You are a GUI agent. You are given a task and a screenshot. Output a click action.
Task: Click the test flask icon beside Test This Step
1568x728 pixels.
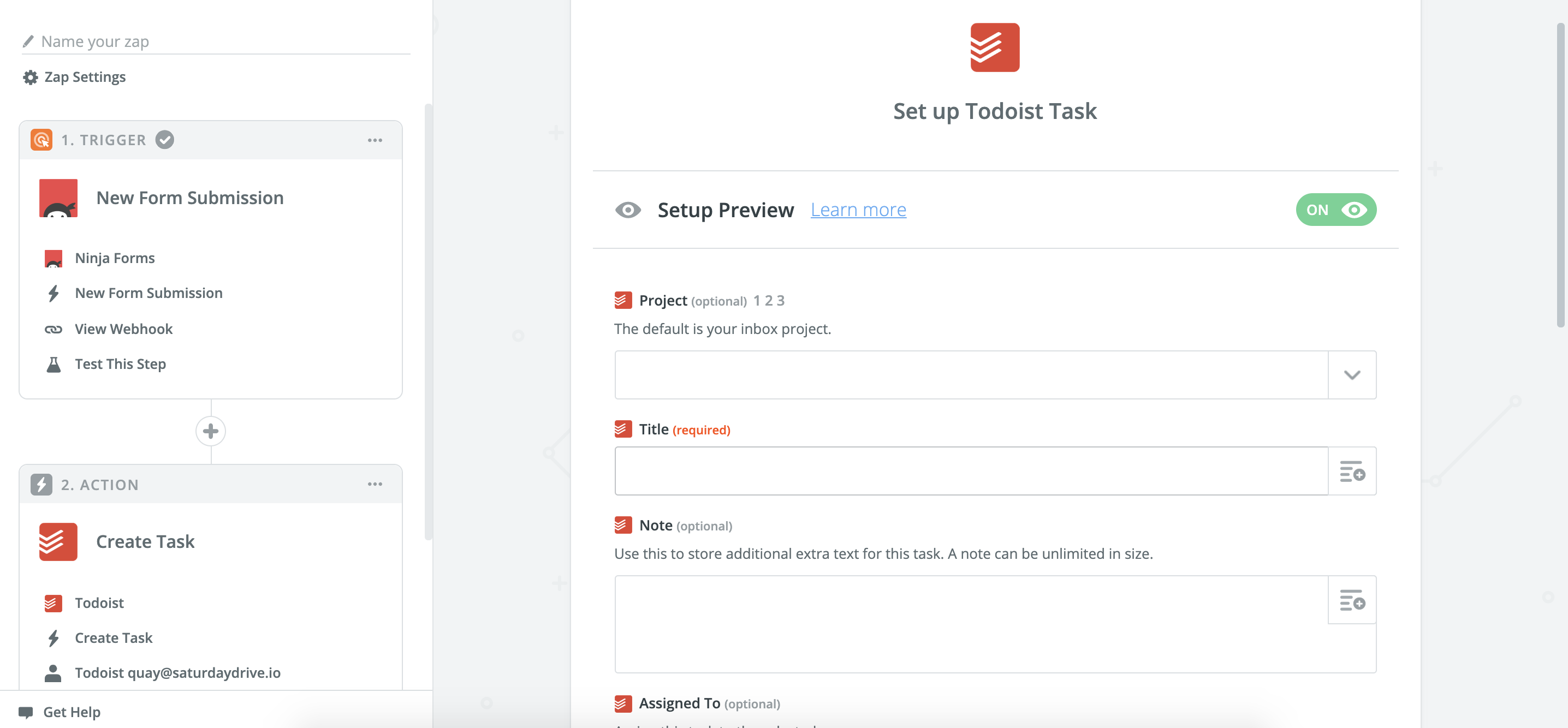pyautogui.click(x=54, y=363)
